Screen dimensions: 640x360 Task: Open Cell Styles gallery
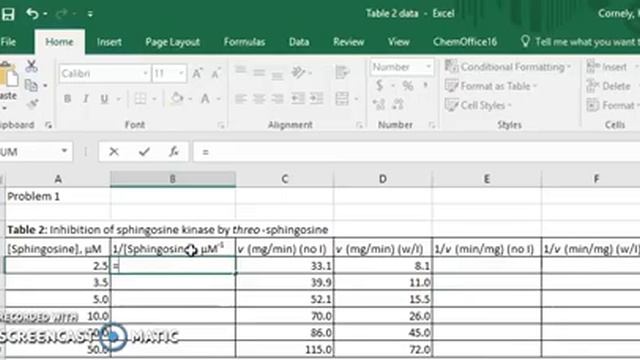click(x=478, y=105)
